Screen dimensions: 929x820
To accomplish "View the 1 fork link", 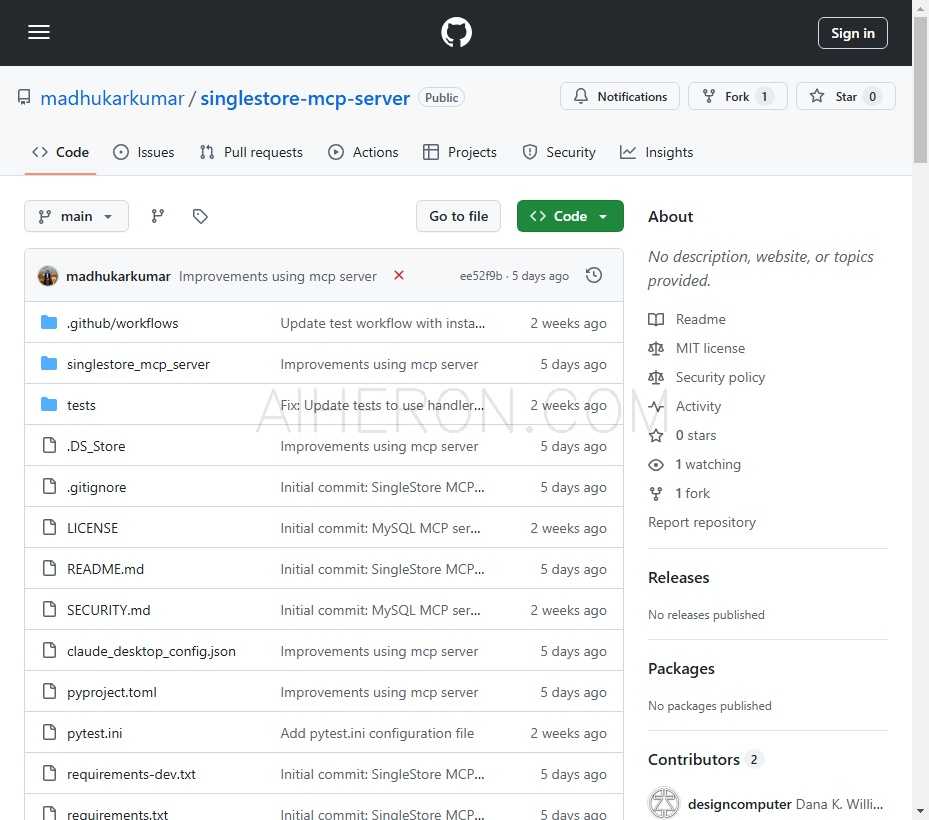I will point(679,494).
